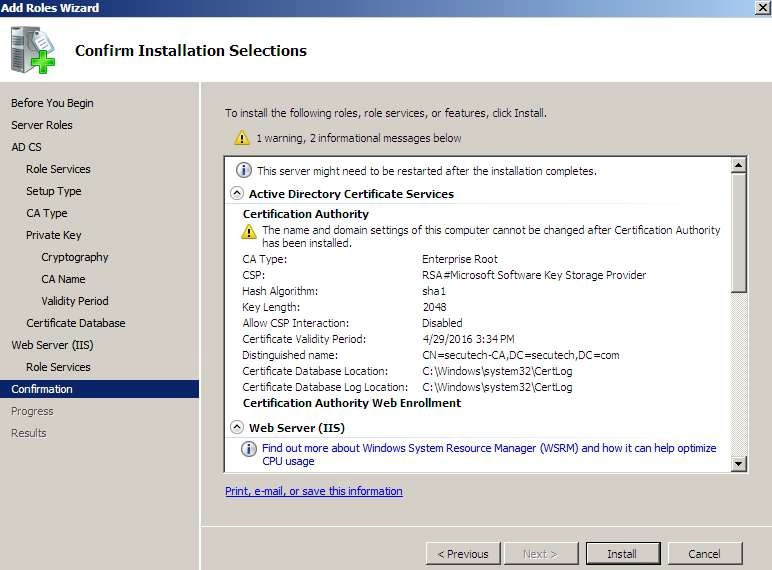Select Certificate Database step
The height and width of the screenshot is (570, 772).
pyautogui.click(x=76, y=323)
